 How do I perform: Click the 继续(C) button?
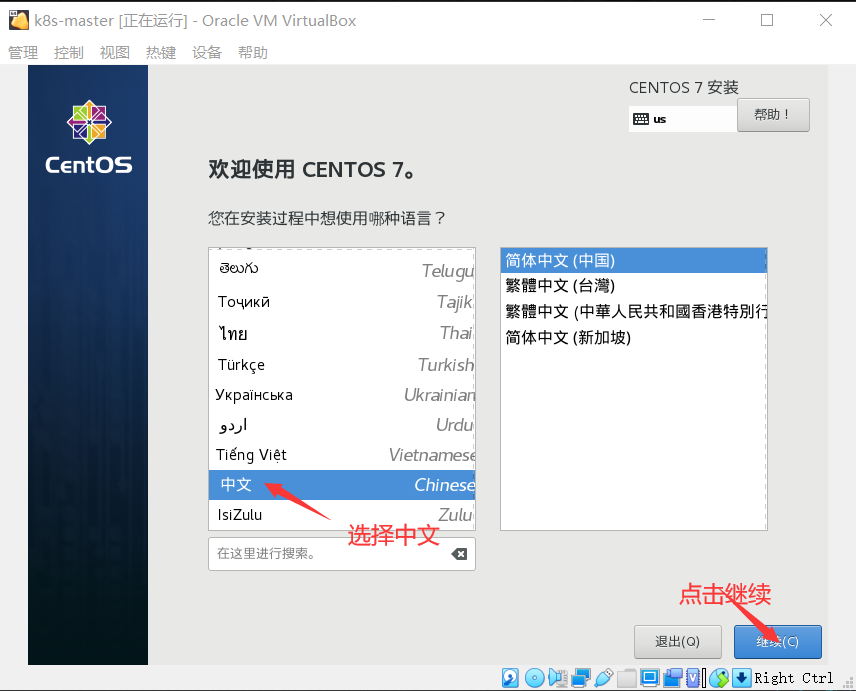778,641
